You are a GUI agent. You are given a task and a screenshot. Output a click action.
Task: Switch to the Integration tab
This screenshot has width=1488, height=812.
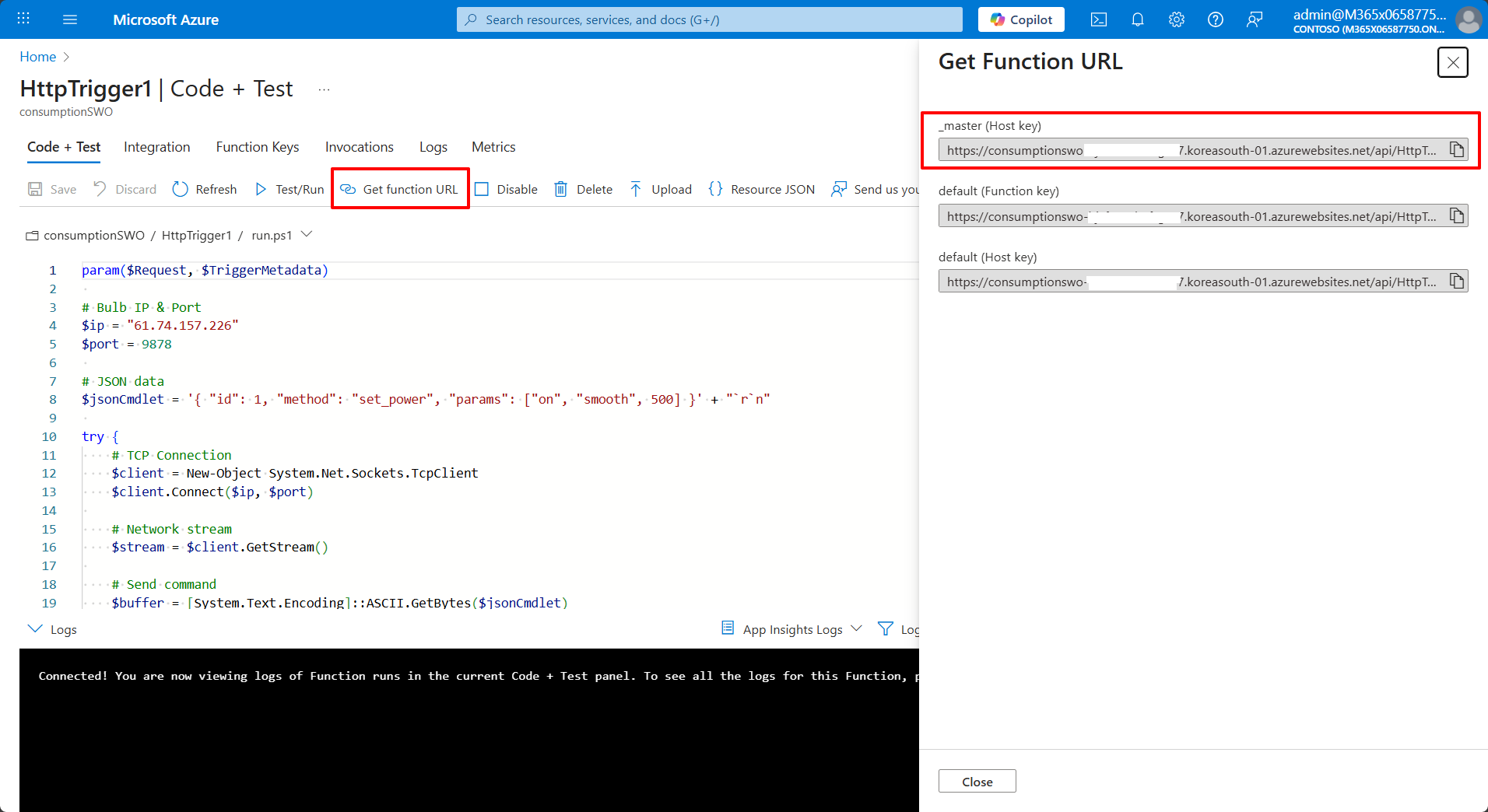point(156,147)
